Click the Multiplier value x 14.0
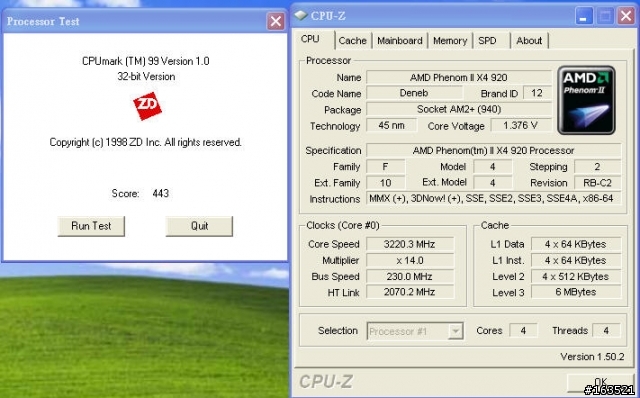The width and height of the screenshot is (640, 398). pyautogui.click(x=410, y=260)
